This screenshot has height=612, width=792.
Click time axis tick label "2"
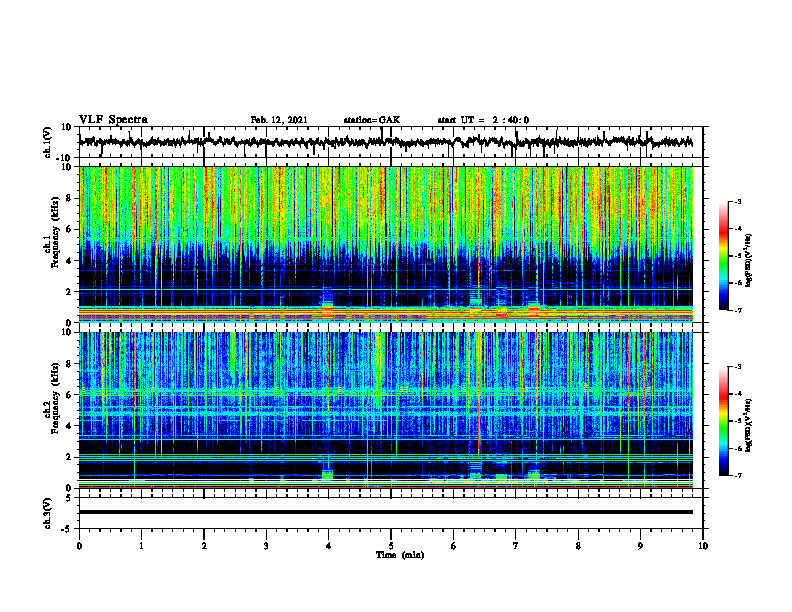(204, 546)
